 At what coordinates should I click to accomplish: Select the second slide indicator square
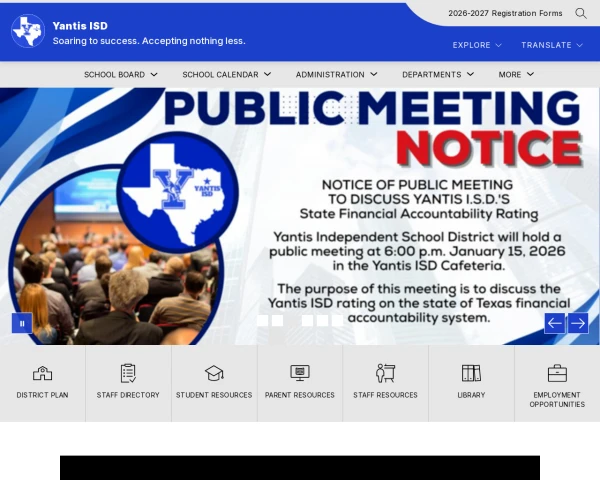[x=277, y=320]
